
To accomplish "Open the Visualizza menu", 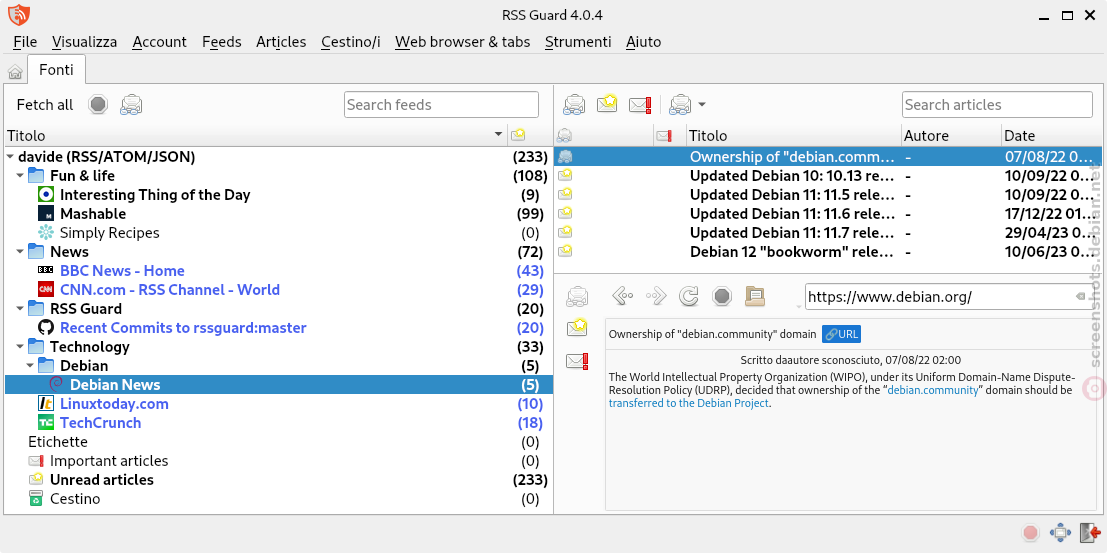I will pos(84,42).
